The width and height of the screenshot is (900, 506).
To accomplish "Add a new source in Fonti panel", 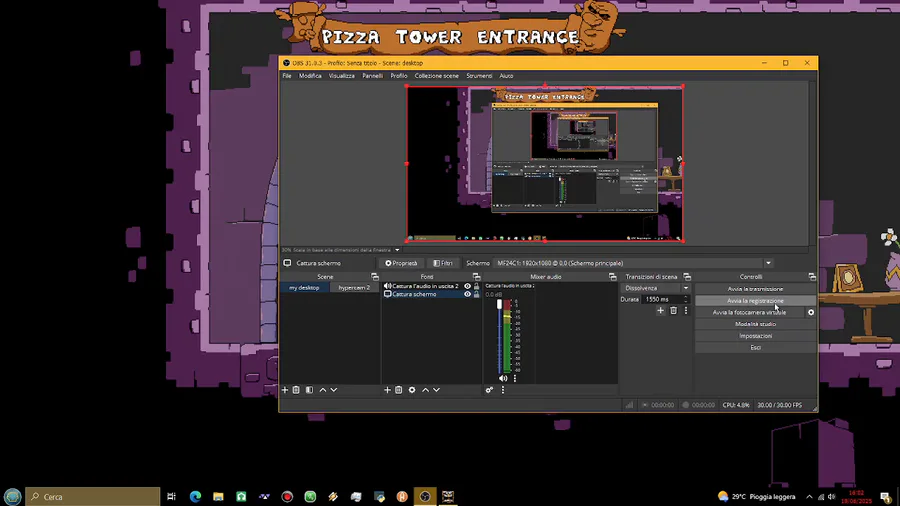I will click(387, 390).
